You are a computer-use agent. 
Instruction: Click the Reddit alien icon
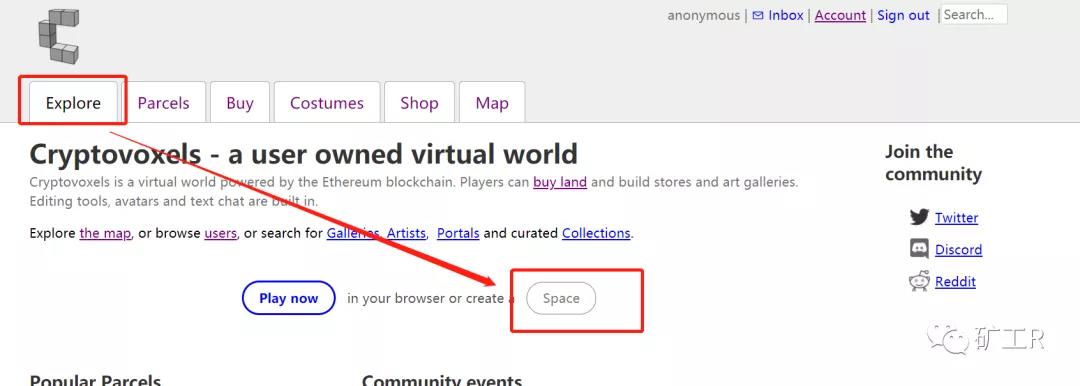point(919,281)
